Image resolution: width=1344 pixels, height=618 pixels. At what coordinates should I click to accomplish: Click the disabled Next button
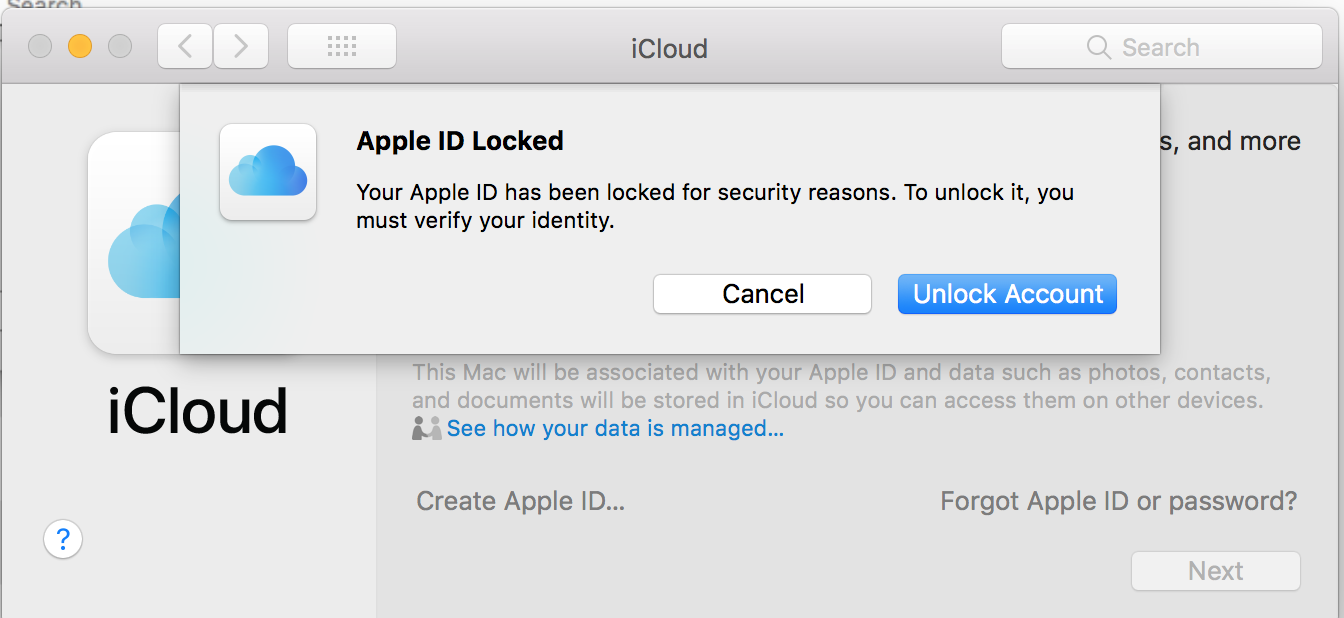tap(1215, 571)
